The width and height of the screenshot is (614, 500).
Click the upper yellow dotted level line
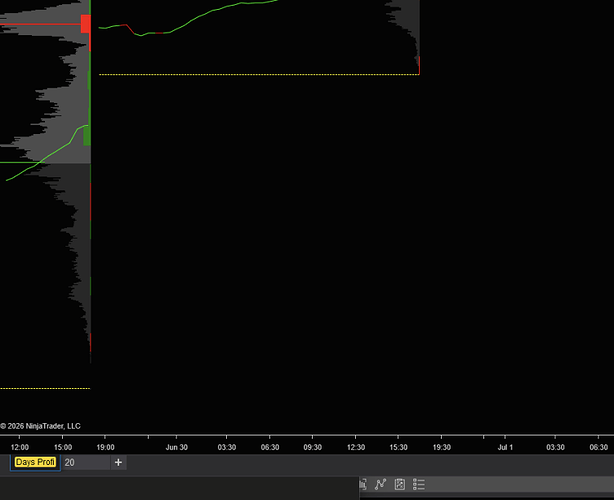tap(259, 74)
